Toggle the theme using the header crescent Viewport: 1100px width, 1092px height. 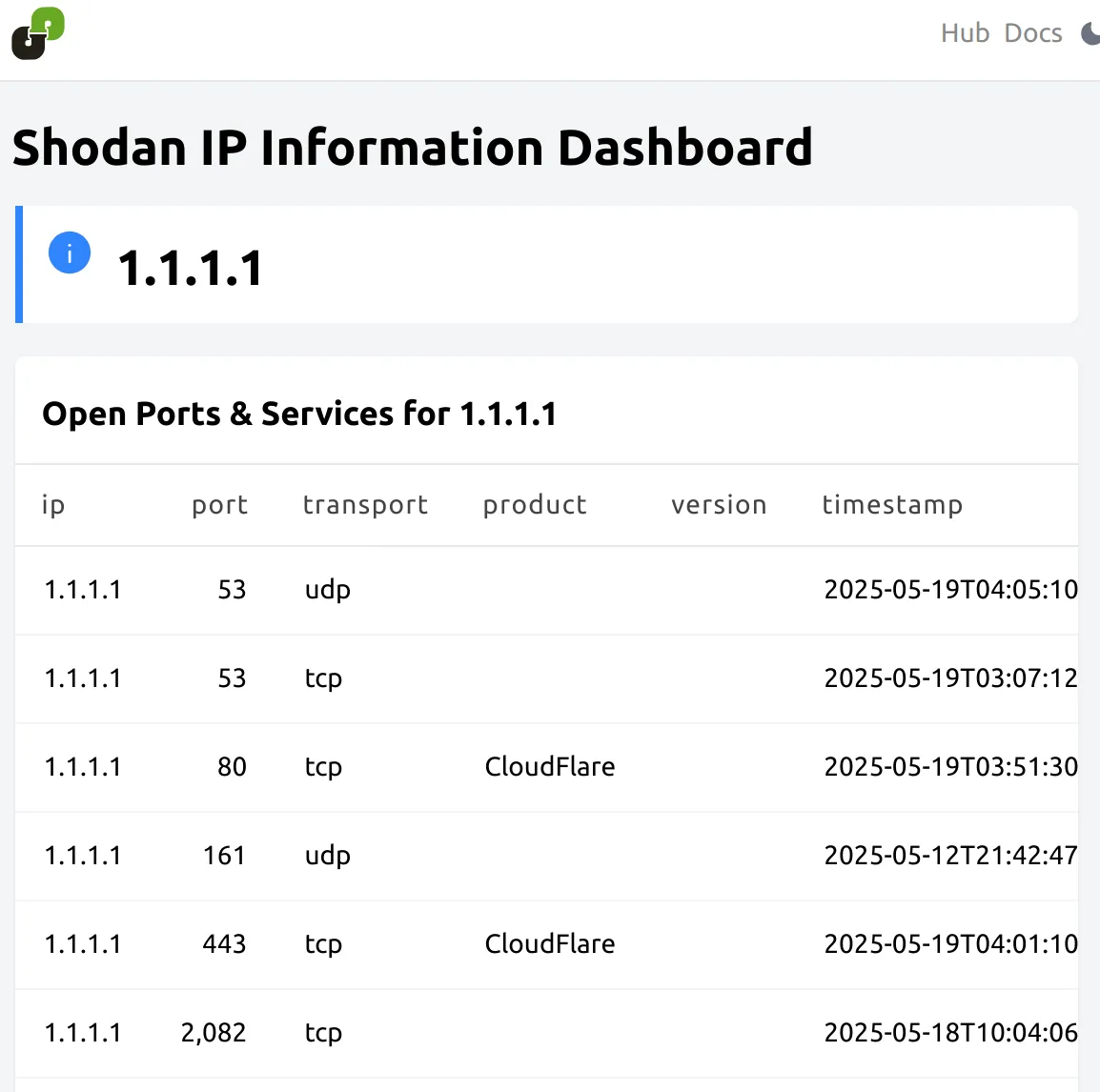(x=1090, y=33)
